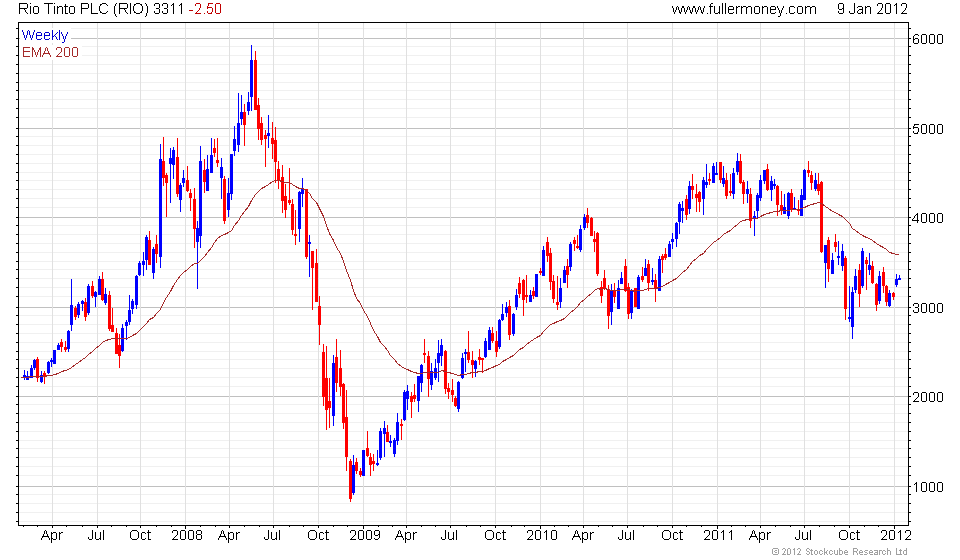Click the chart date 9 Jan 2012
The height and width of the screenshot is (560, 960).
pos(872,9)
